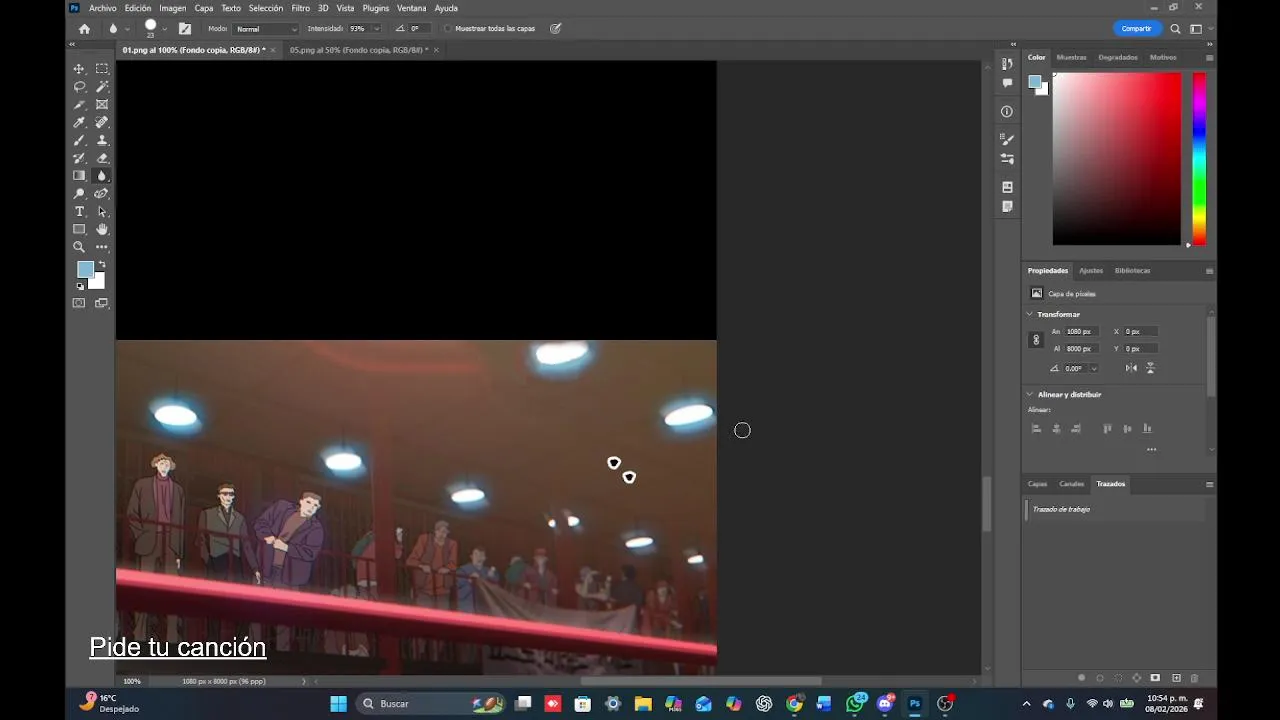Select the Eyedropper tool
The image size is (1280, 720).
click(x=79, y=122)
